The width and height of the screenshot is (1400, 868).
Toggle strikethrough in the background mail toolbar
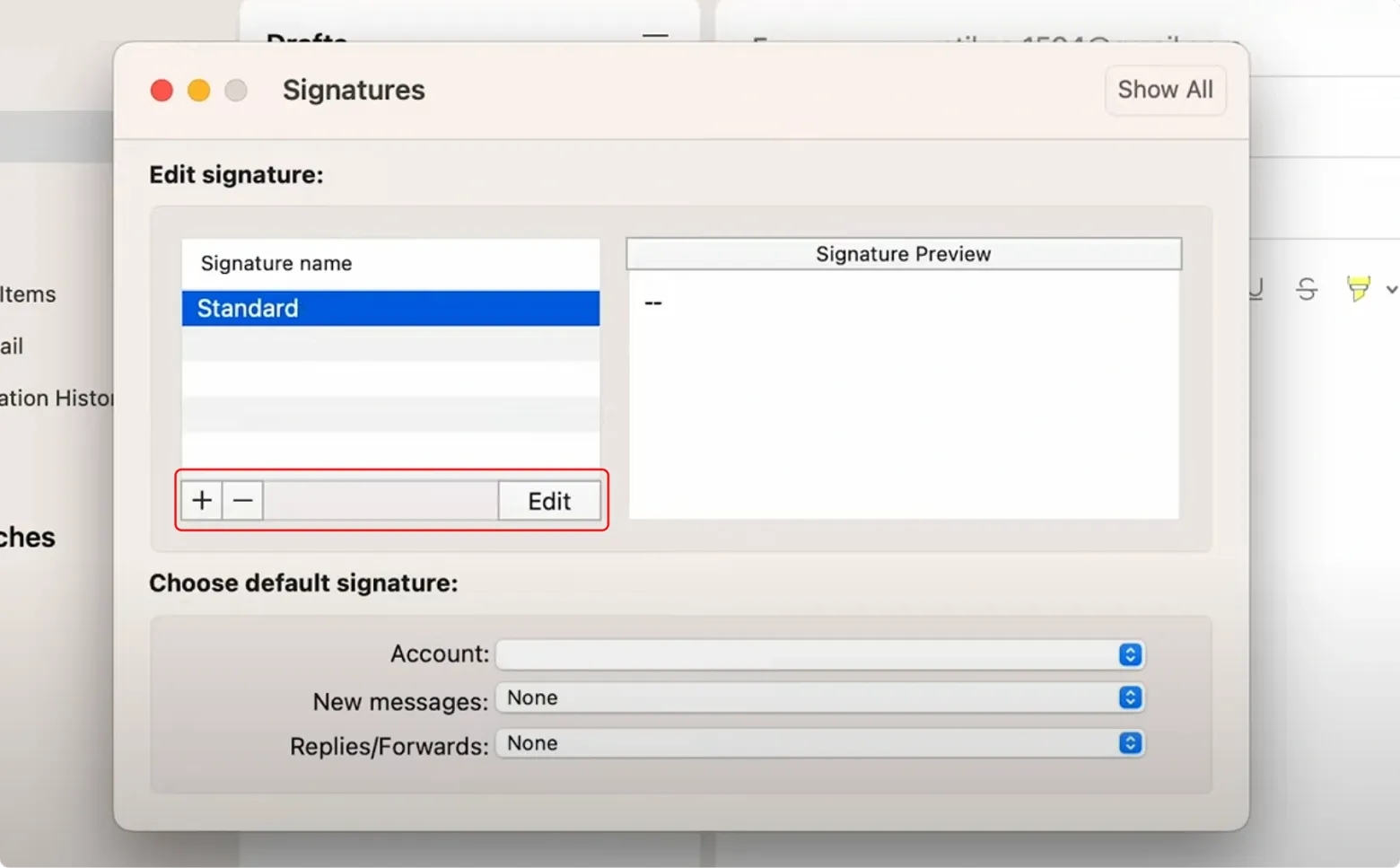pyautogui.click(x=1307, y=289)
